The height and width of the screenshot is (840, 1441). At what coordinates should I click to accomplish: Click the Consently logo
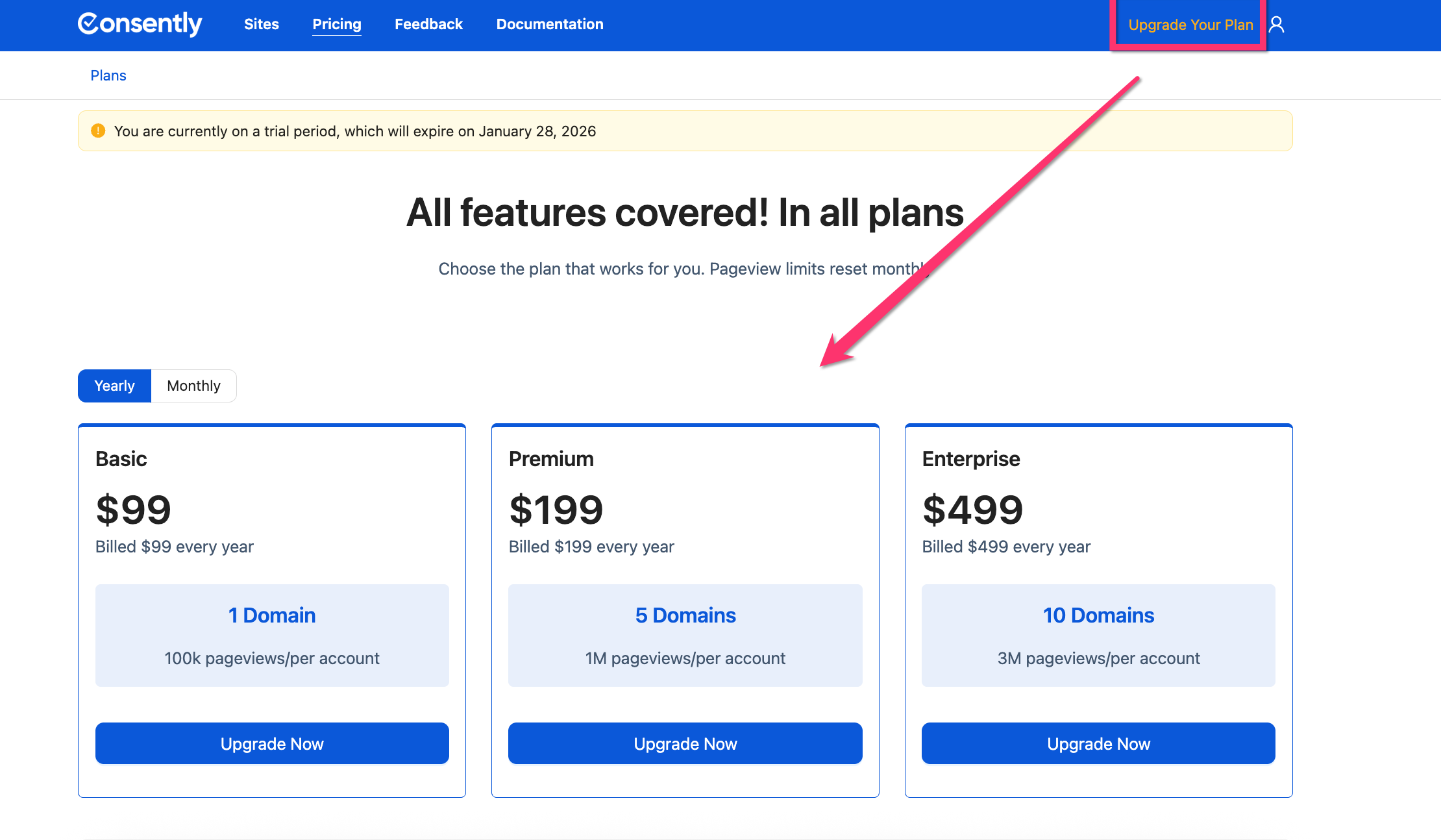pyautogui.click(x=140, y=24)
